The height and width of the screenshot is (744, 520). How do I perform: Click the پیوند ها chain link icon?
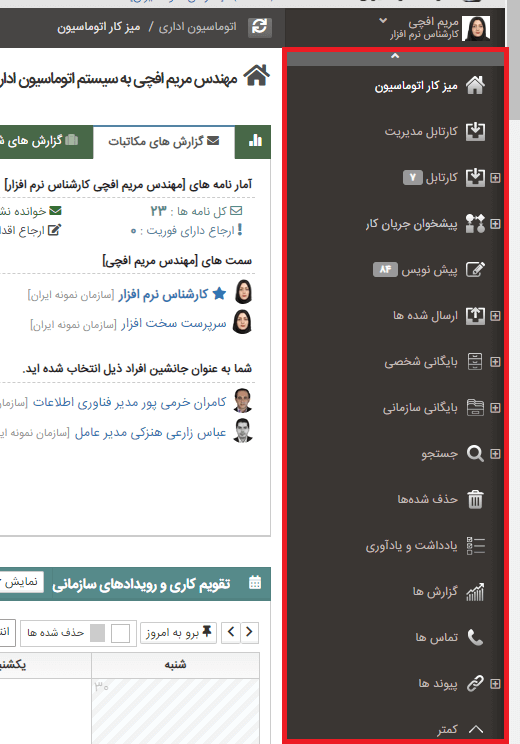(475, 684)
